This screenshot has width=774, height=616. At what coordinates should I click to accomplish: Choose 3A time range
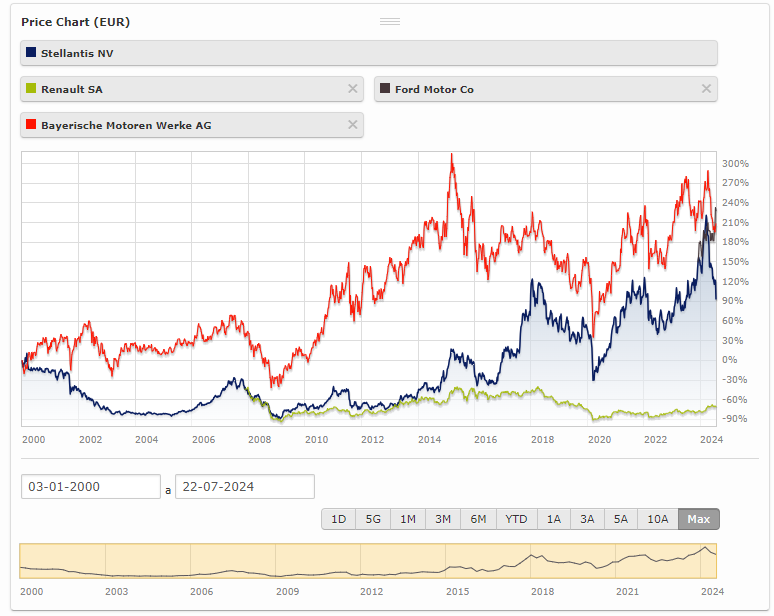tap(587, 519)
